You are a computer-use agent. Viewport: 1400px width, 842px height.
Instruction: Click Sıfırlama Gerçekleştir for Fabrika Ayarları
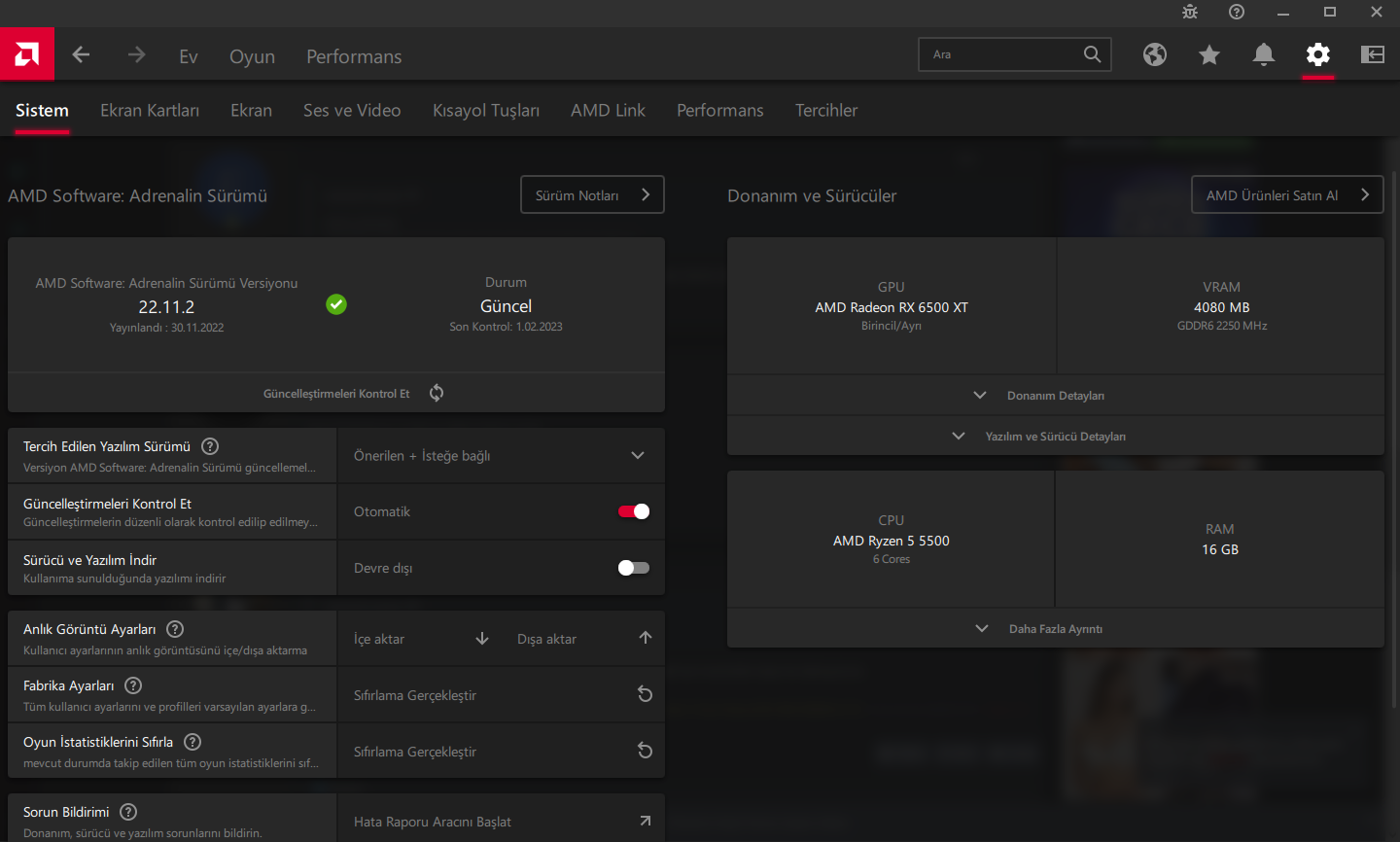pos(415,695)
